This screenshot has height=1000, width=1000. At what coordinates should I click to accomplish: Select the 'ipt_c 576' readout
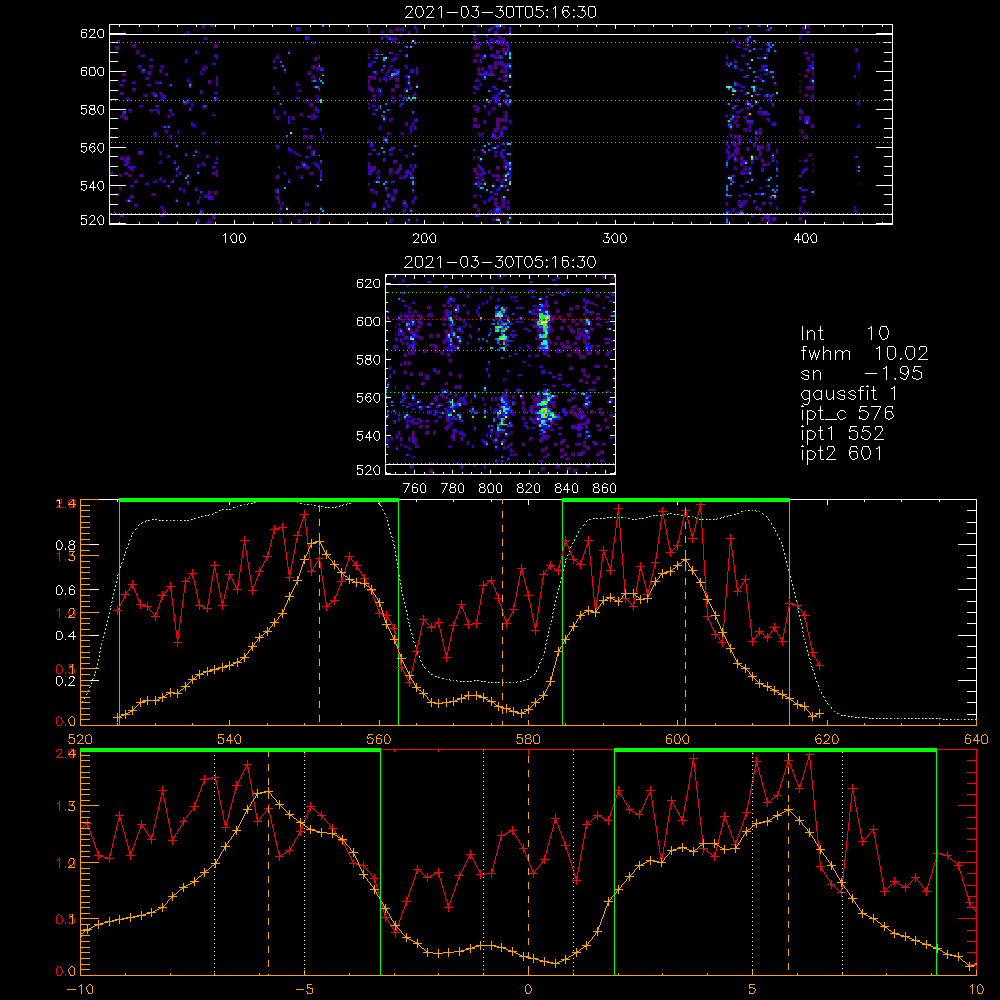point(848,415)
